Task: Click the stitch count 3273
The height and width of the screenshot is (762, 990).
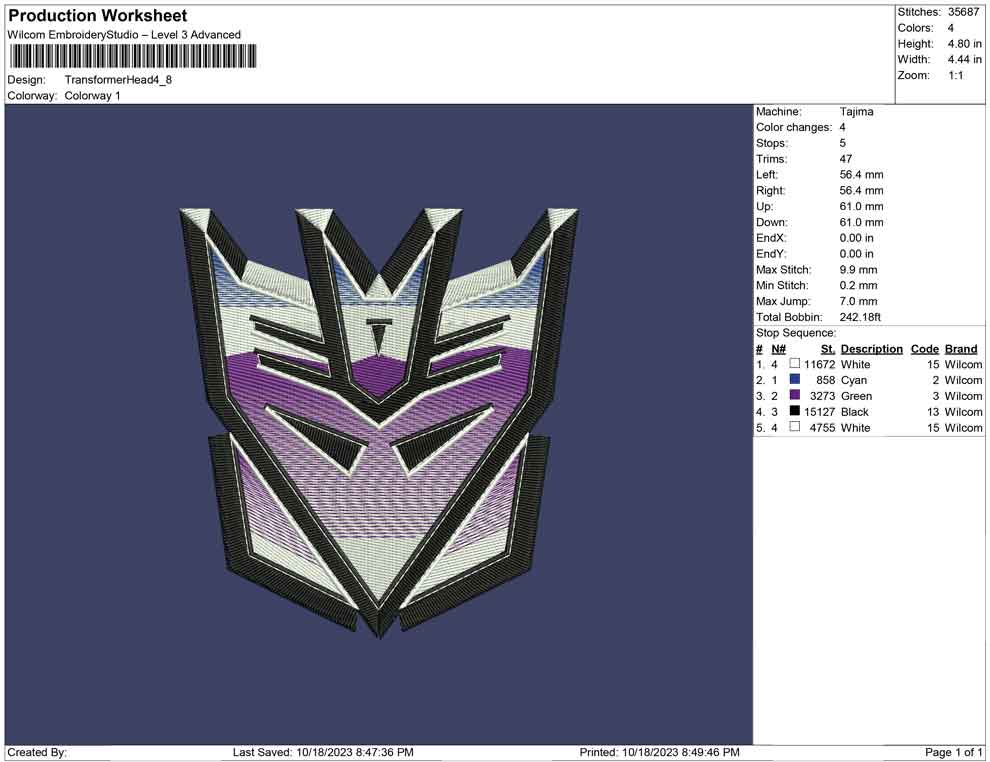Action: click(x=822, y=396)
